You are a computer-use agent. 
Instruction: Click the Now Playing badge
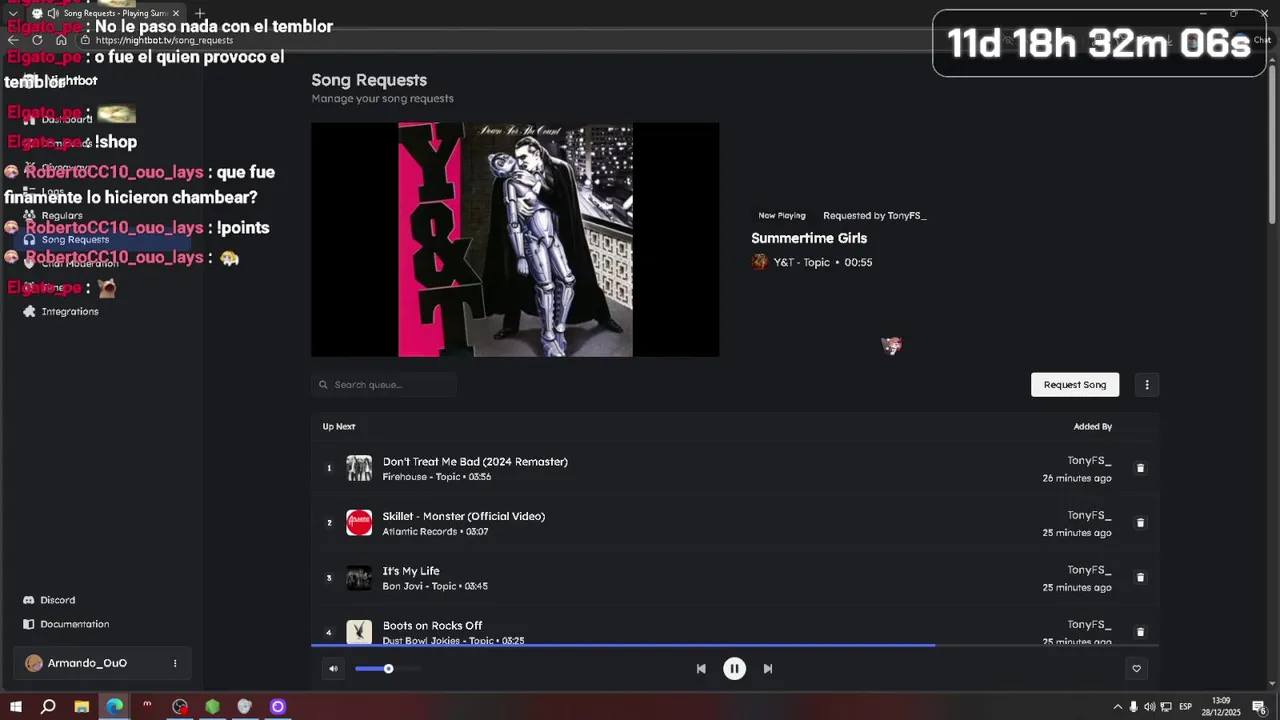point(782,216)
